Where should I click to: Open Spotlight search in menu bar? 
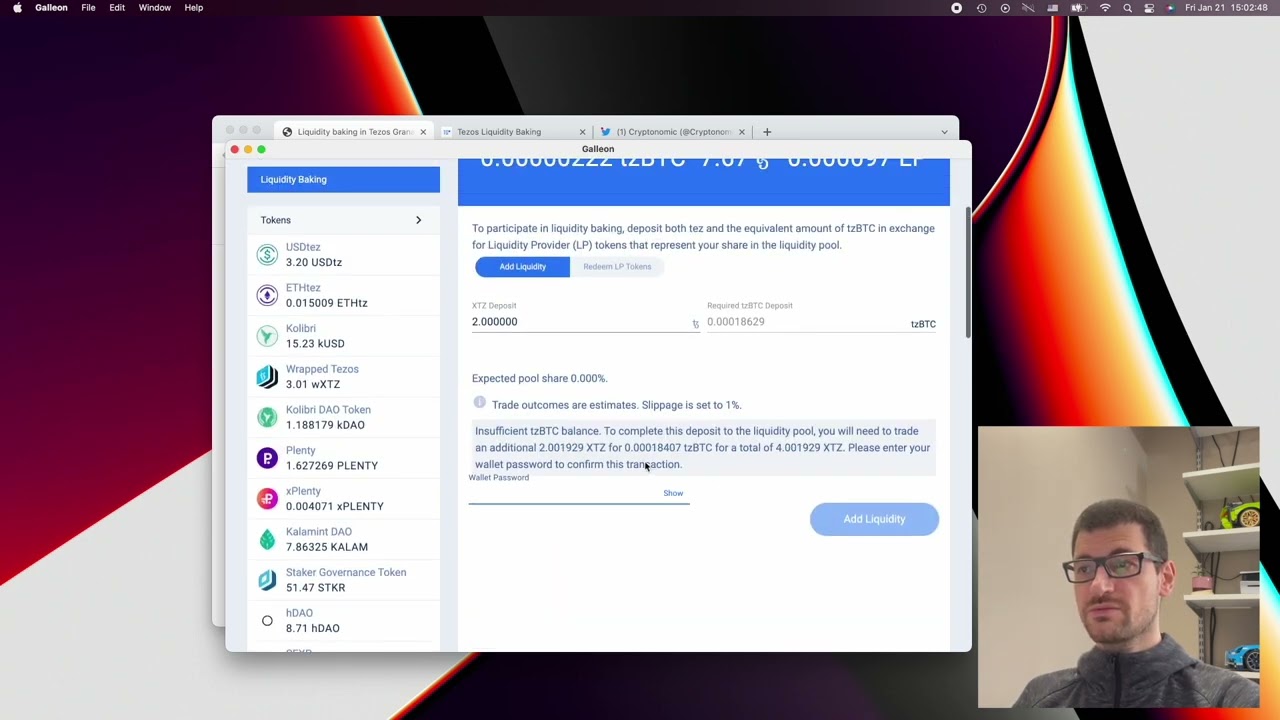point(1127,8)
